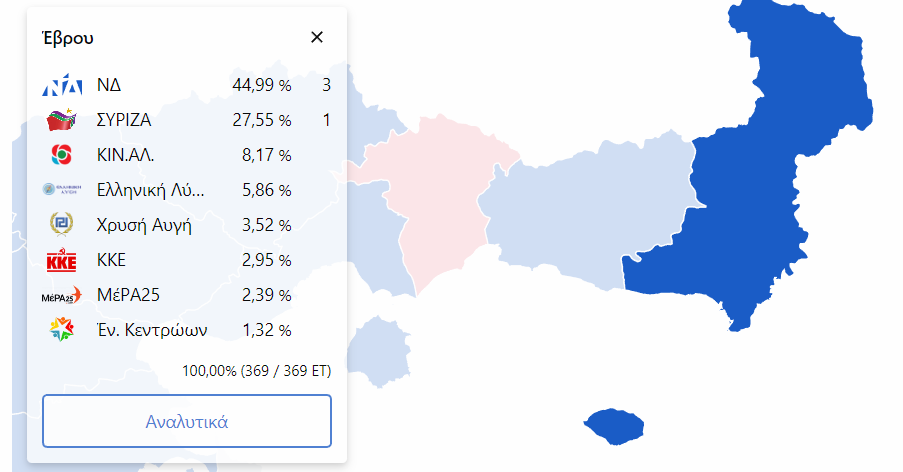The height and width of the screenshot is (472, 903).
Task: Click the ΣΥΡΙΖΑ party logo
Action: click(61, 121)
